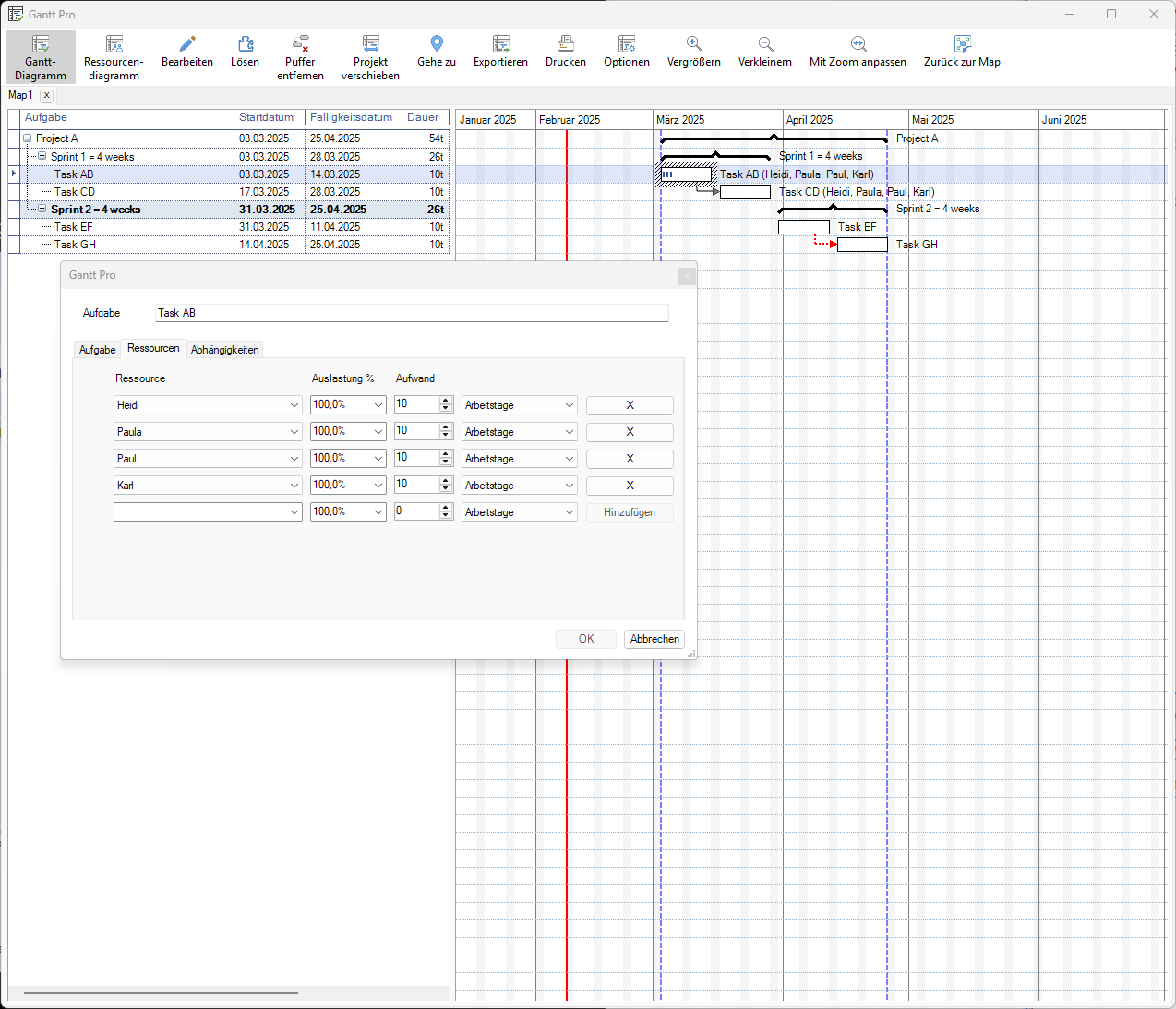Screen dimensions: 1176x1009
Task: Select the Map1 document tab
Action: [x=20, y=95]
